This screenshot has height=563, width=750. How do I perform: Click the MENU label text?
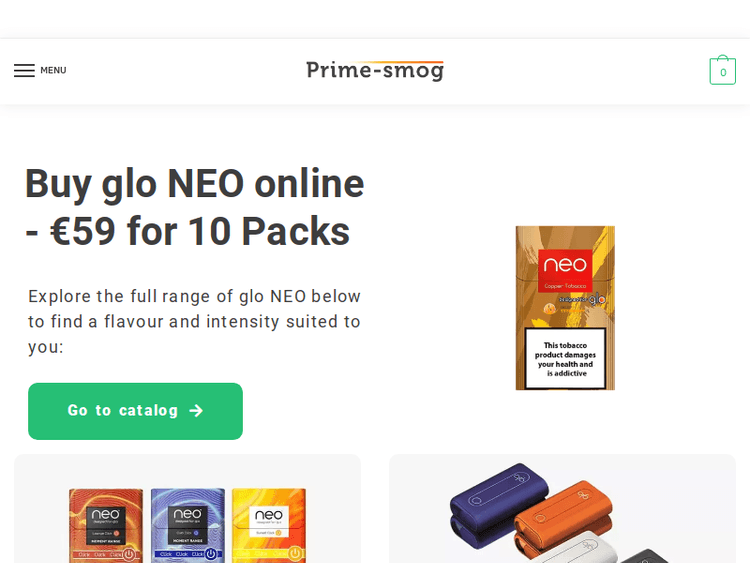click(53, 70)
